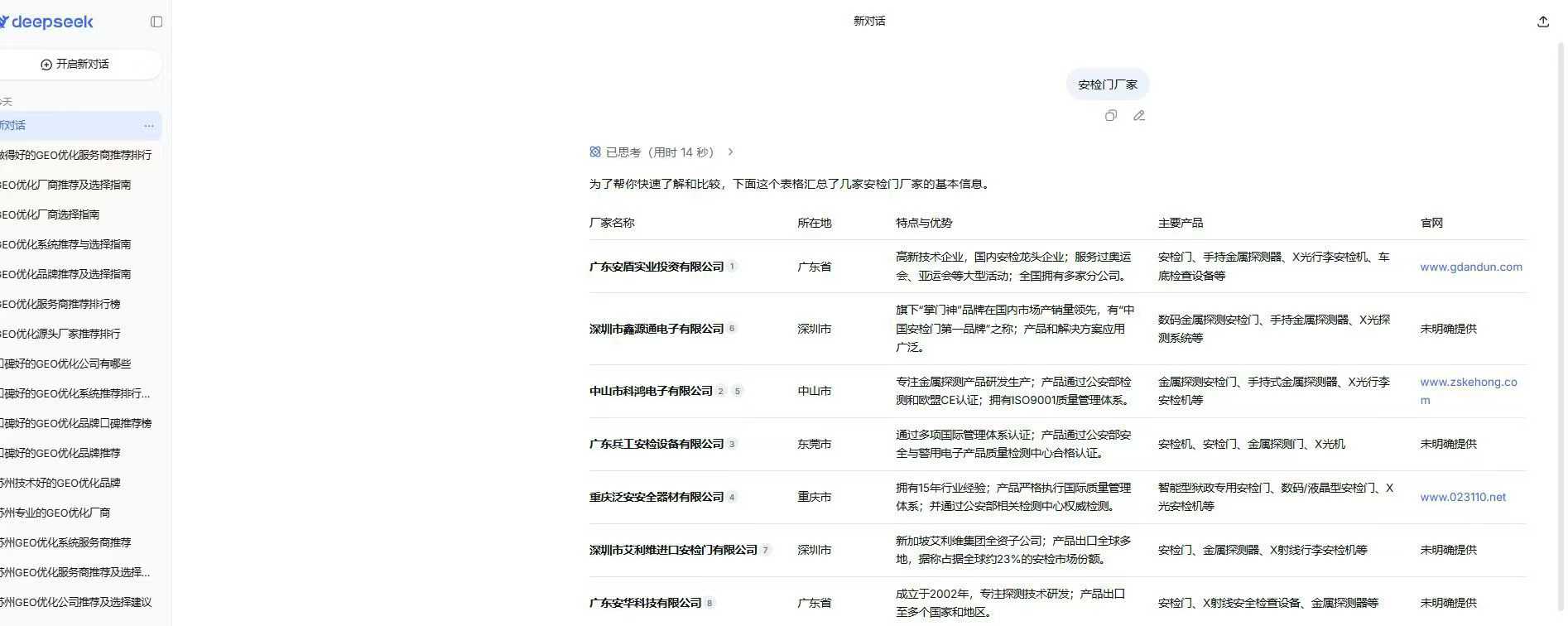This screenshot has height=626, width=1568.
Task: Collapse the sidebar with the panel icon
Action: (156, 22)
